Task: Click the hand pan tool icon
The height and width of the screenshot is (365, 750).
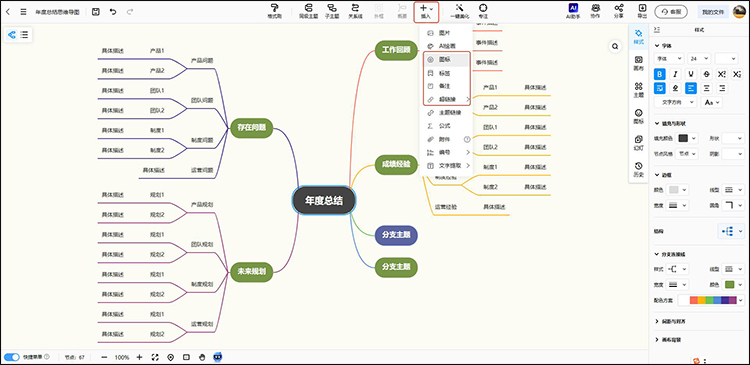Action: pyautogui.click(x=202, y=357)
